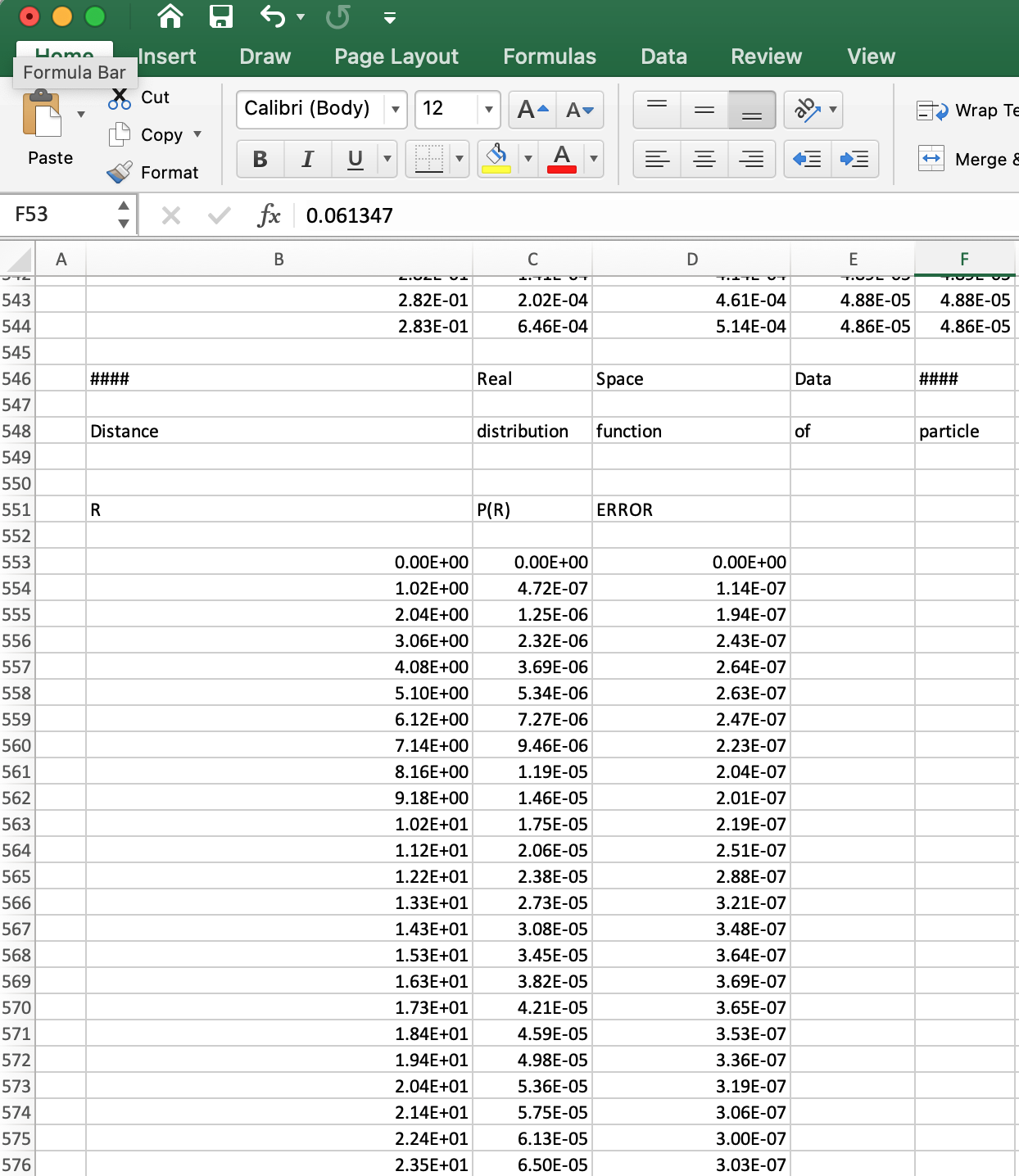Open the Copy options dropdown arrow

(197, 134)
